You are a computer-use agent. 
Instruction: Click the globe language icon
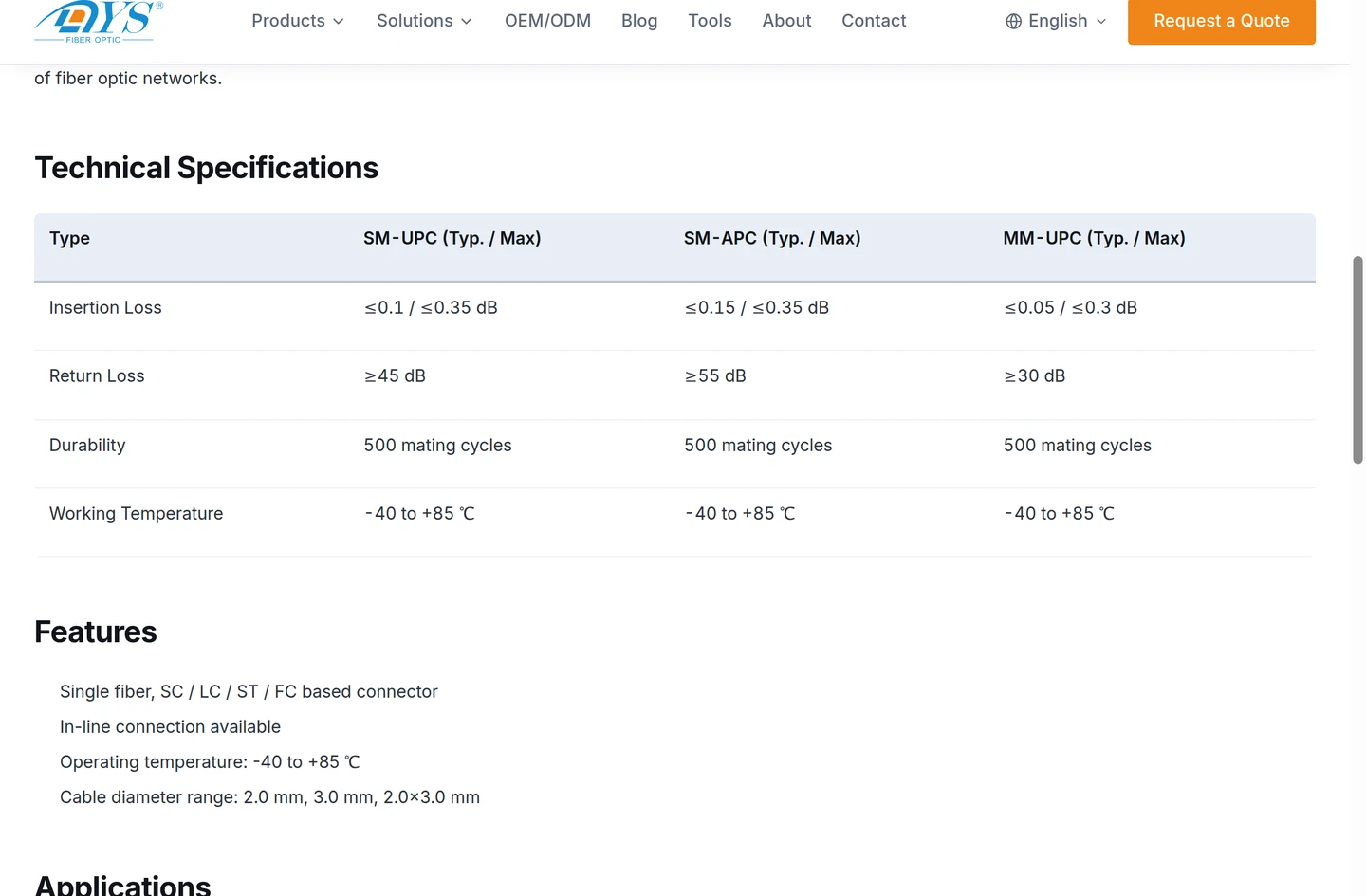click(x=1013, y=21)
